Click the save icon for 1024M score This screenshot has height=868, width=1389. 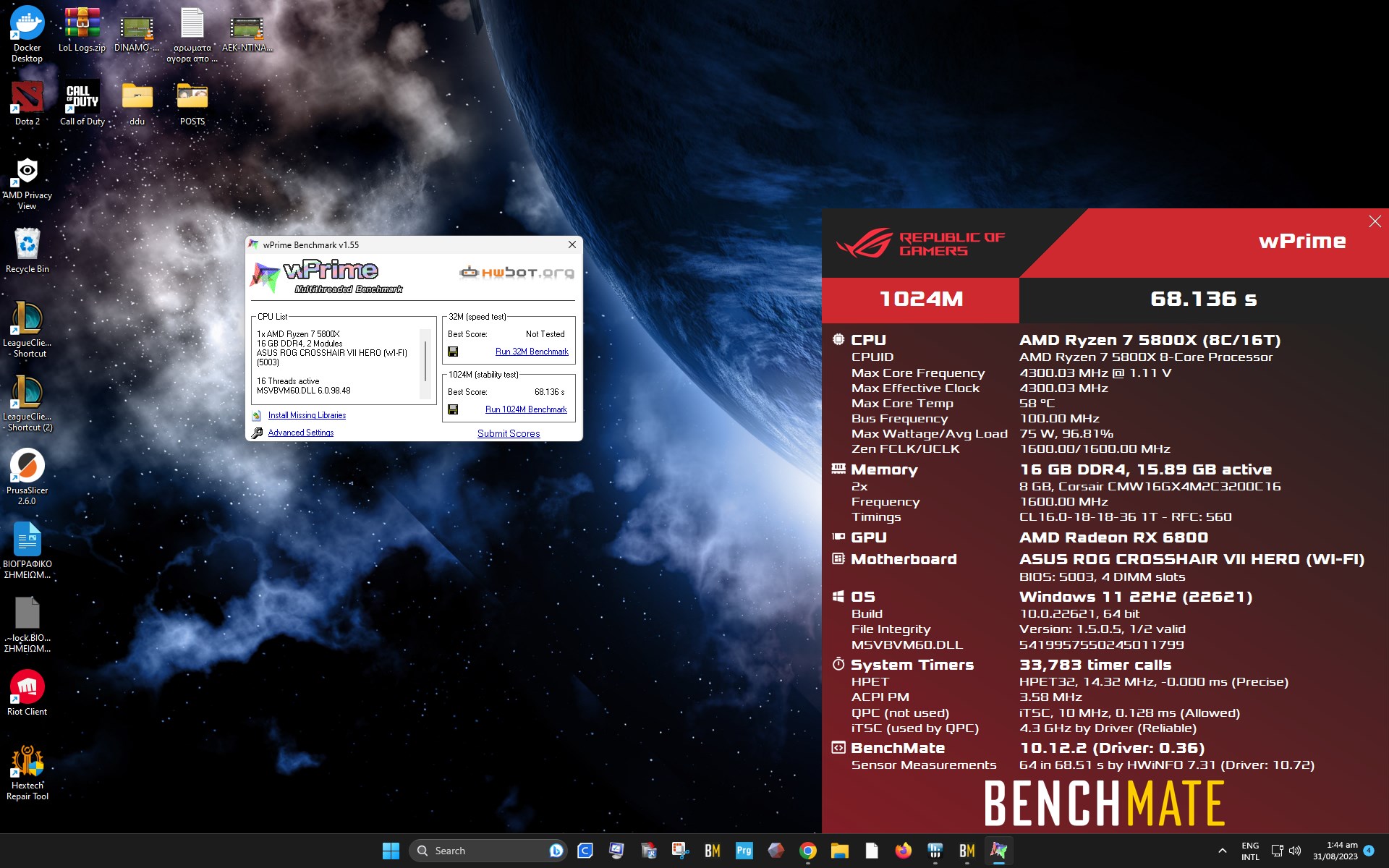(x=453, y=409)
